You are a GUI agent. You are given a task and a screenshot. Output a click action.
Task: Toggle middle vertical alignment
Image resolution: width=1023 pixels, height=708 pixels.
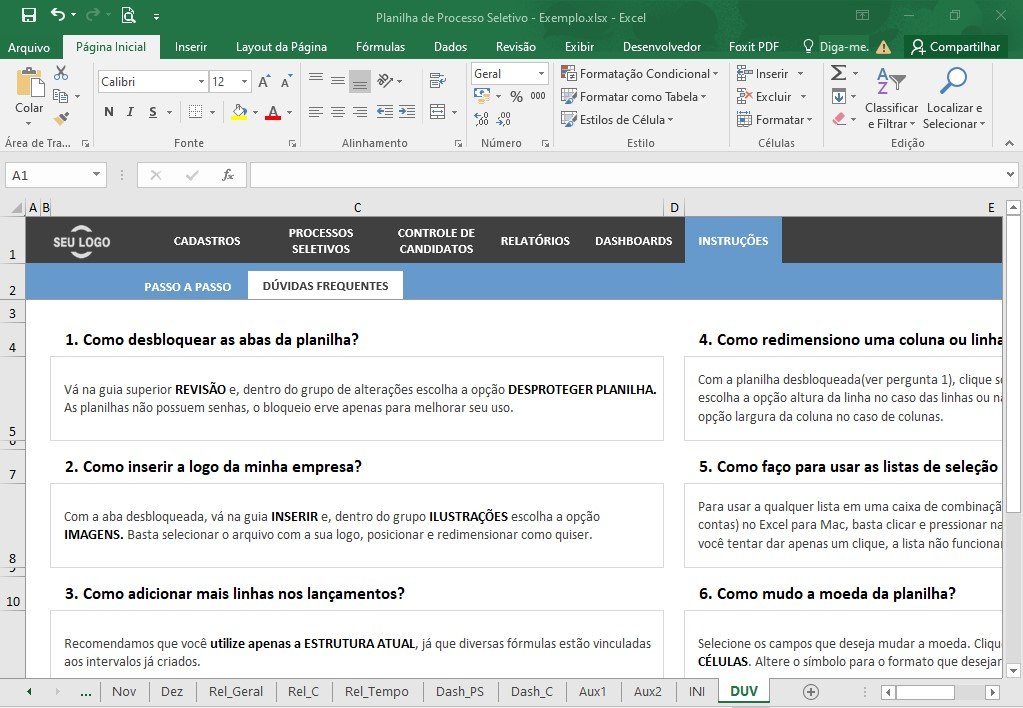coord(338,82)
